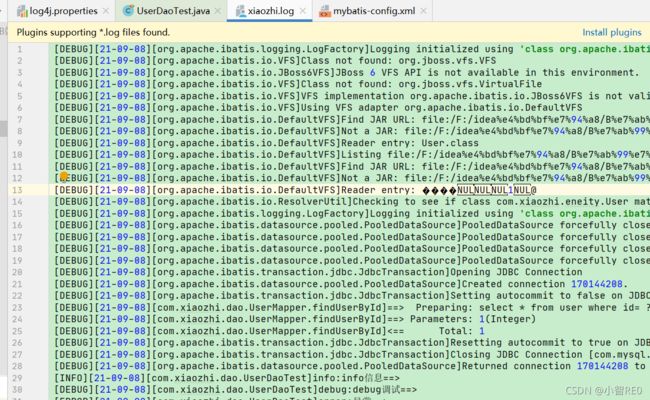Click the 'Class not found: org.jboss.vfs.VFS' text

398,61
